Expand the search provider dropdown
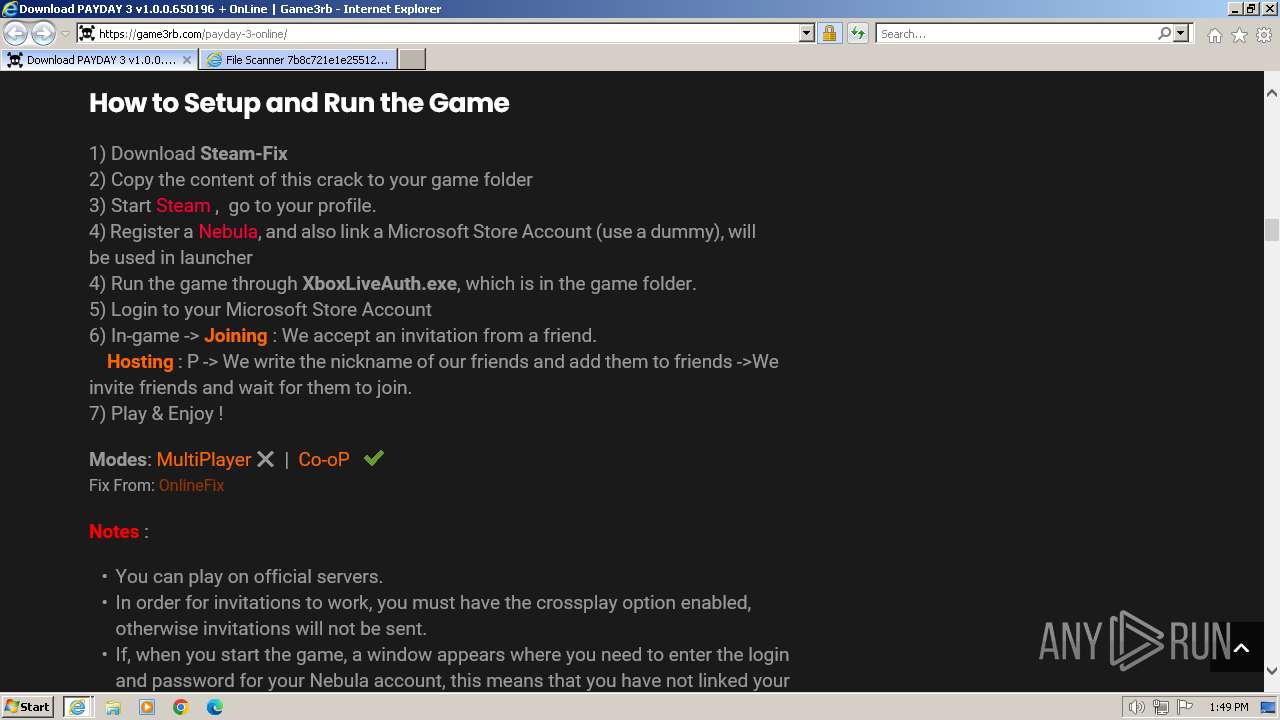Screen dimensions: 1280x720 coord(1181,34)
